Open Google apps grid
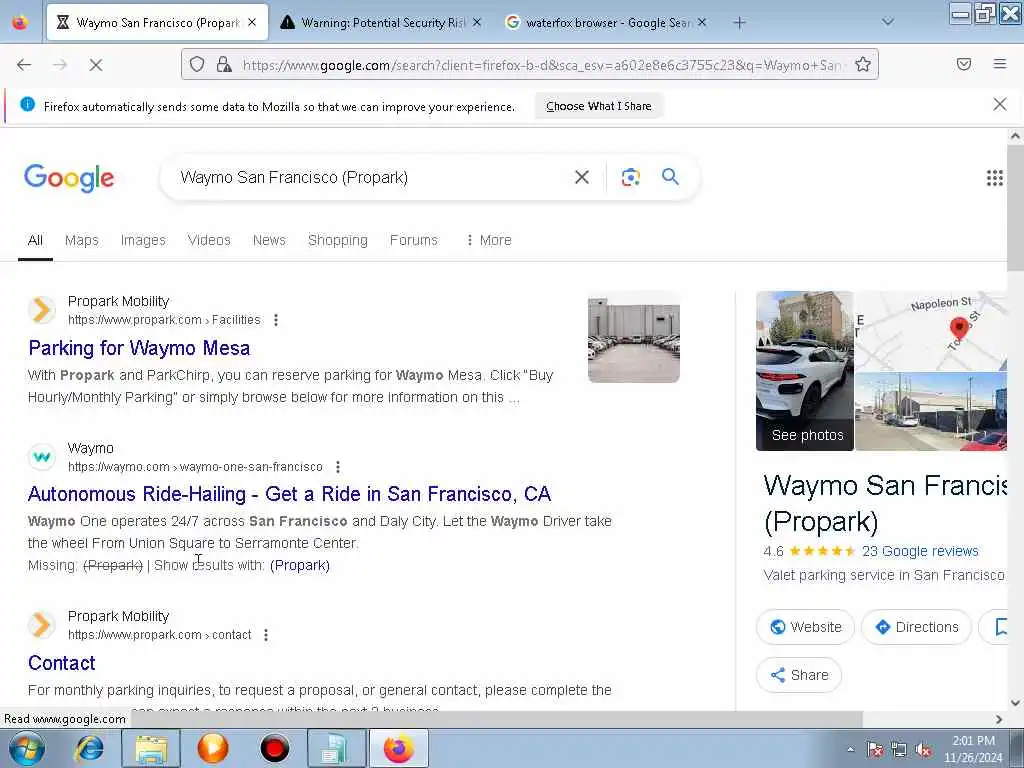 pos(994,178)
